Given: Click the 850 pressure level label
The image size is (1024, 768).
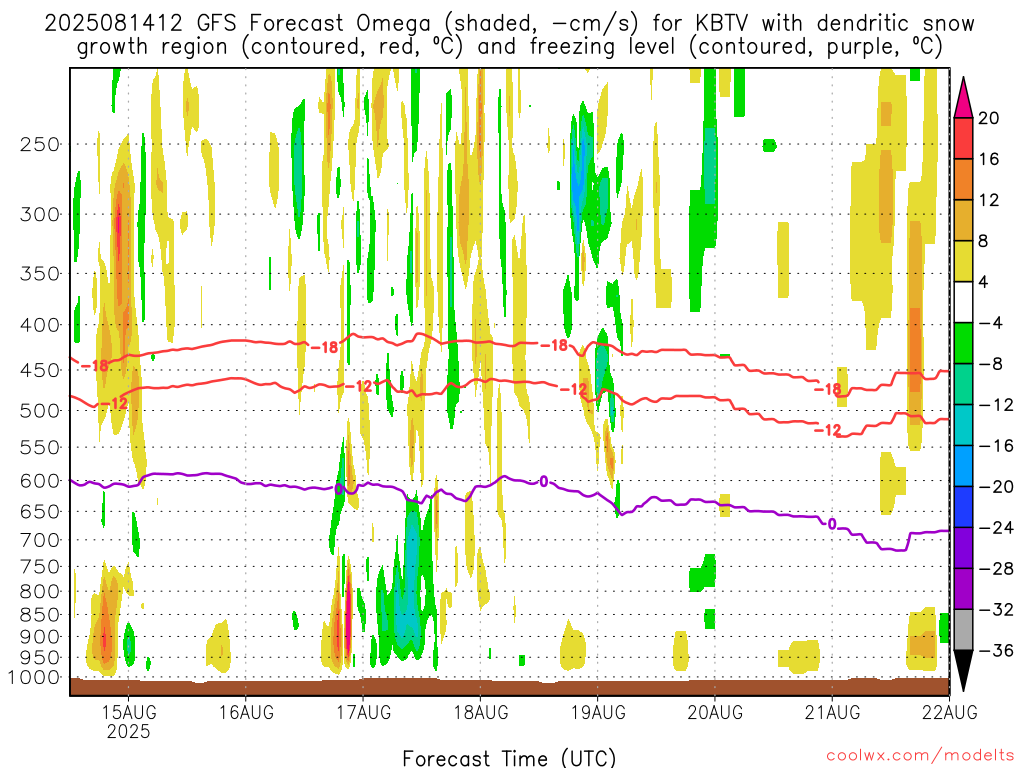Looking at the screenshot, I should 40,615.
